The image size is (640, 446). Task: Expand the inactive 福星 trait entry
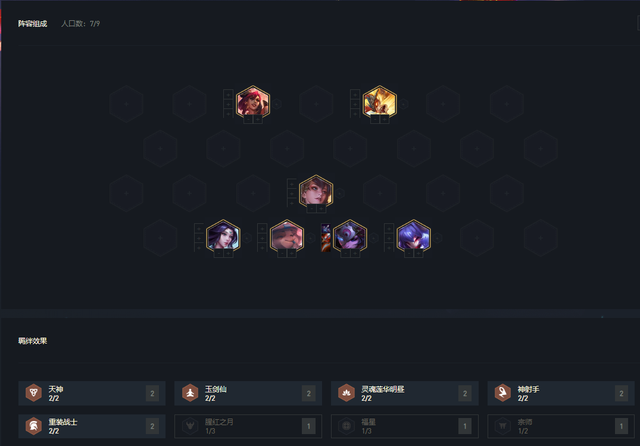coord(404,426)
